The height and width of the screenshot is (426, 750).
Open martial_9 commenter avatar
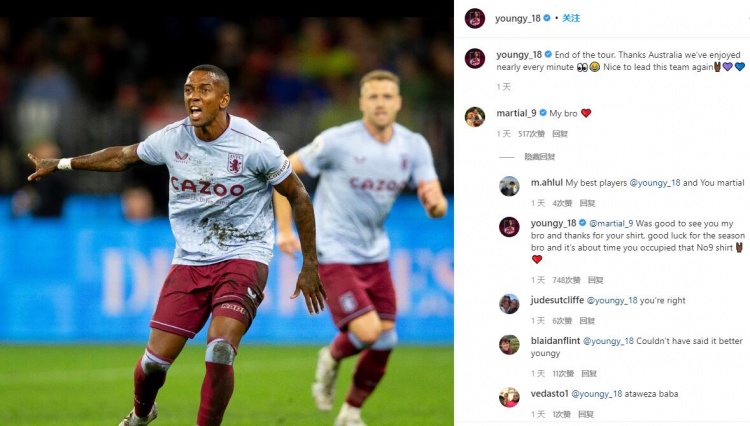(x=474, y=116)
